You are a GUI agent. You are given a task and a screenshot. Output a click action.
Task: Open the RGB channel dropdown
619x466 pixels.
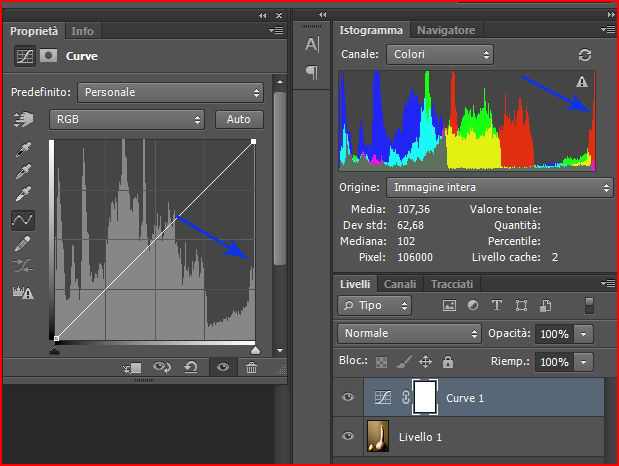(126, 119)
